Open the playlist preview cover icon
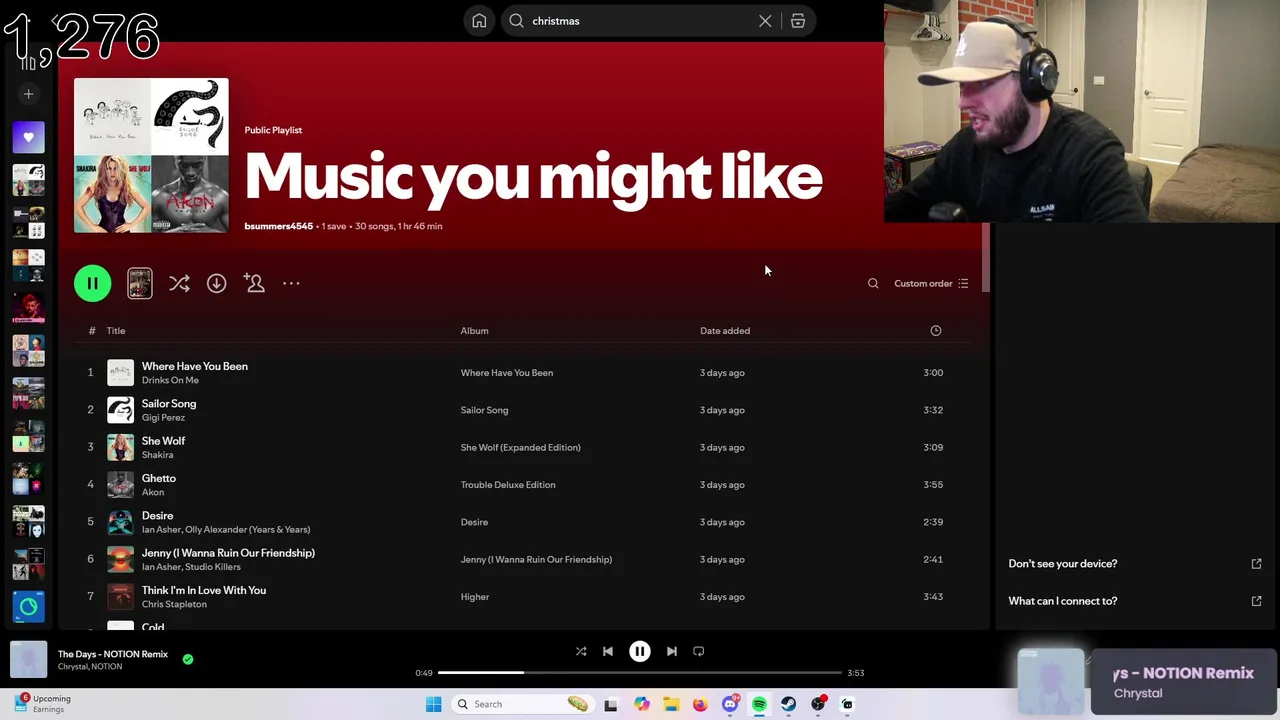Image resolution: width=1280 pixels, height=720 pixels. pos(140,283)
